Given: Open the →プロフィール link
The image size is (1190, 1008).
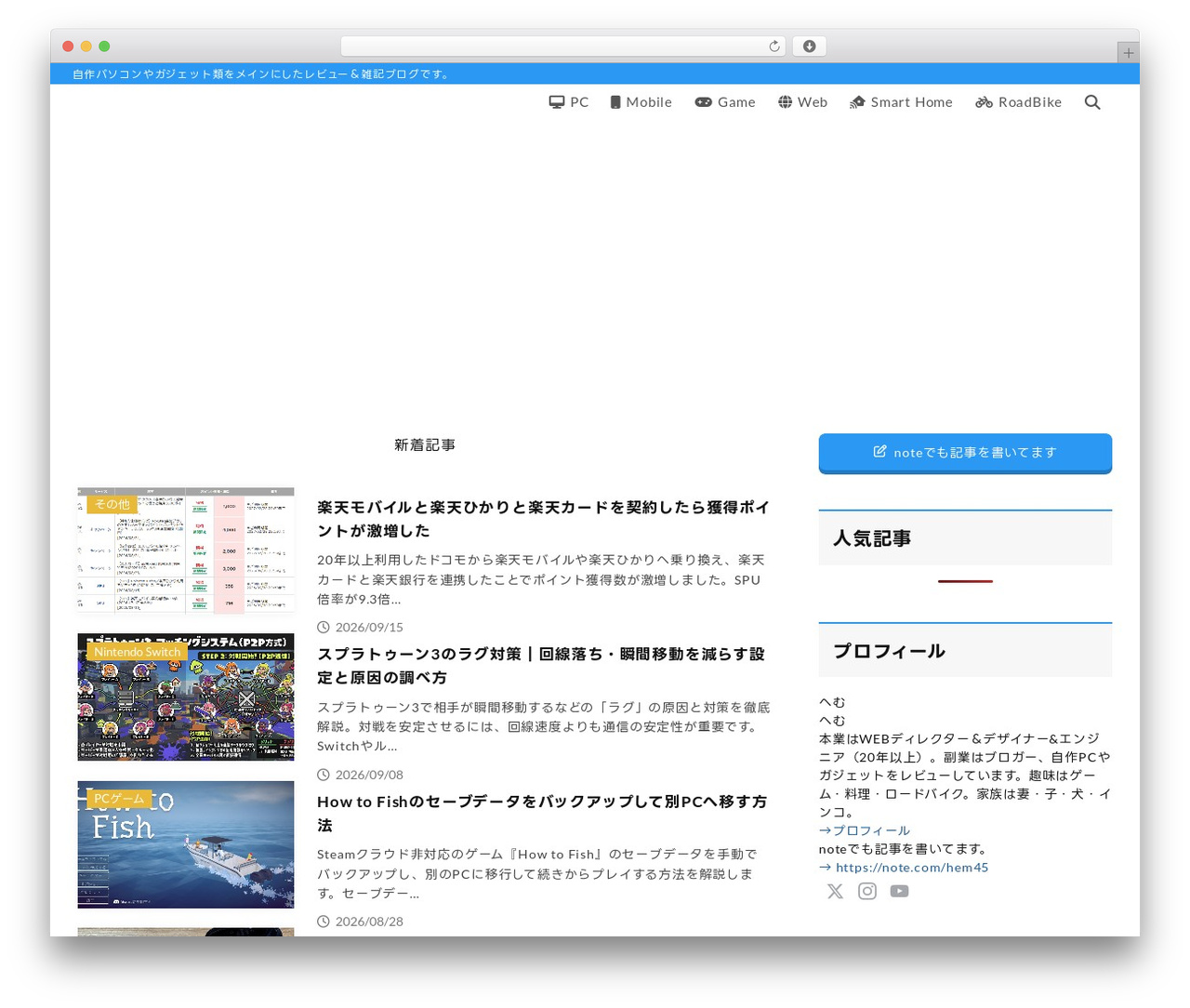Looking at the screenshot, I should pyautogui.click(x=865, y=830).
